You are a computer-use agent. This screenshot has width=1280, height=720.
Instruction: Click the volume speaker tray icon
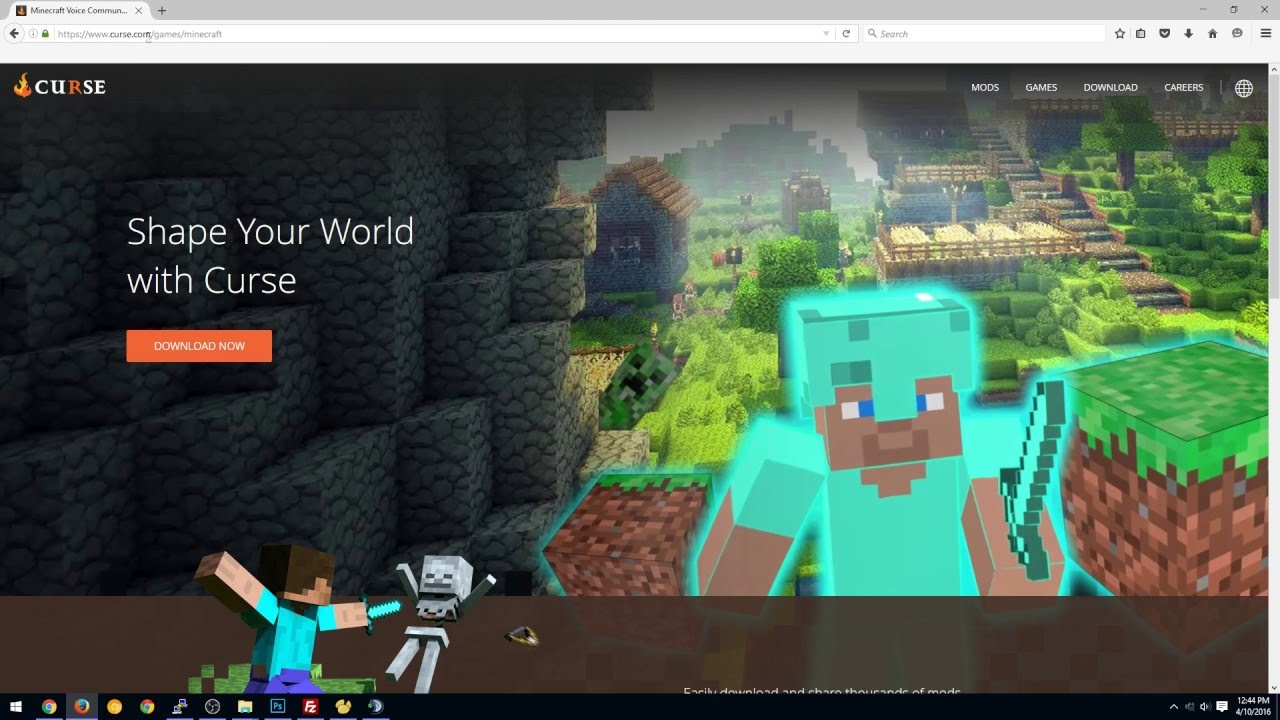(1205, 706)
